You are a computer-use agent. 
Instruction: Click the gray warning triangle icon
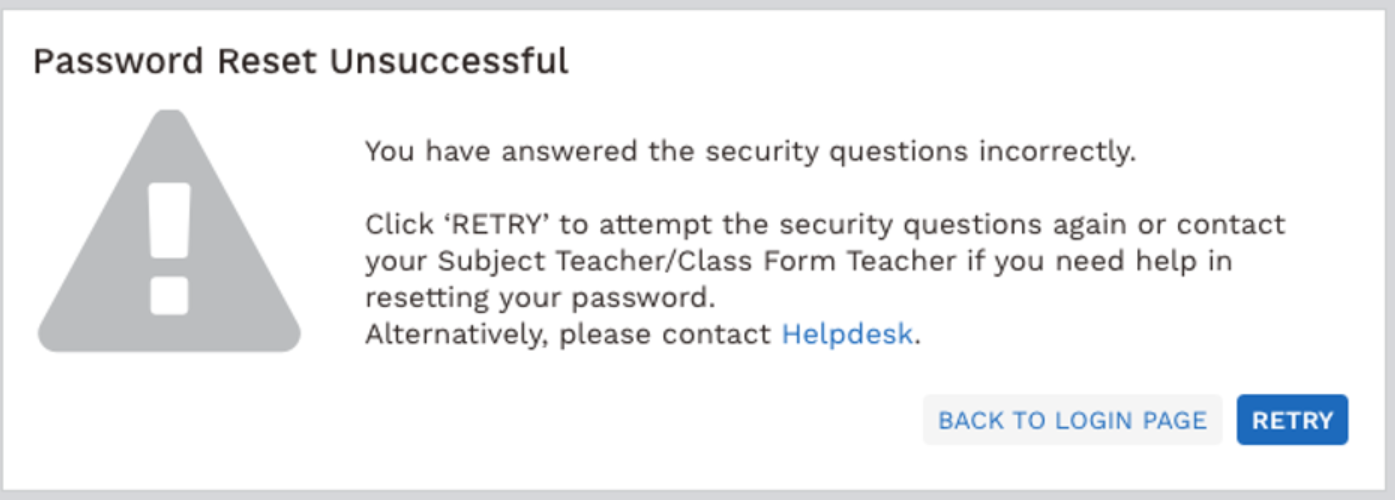coord(169,231)
